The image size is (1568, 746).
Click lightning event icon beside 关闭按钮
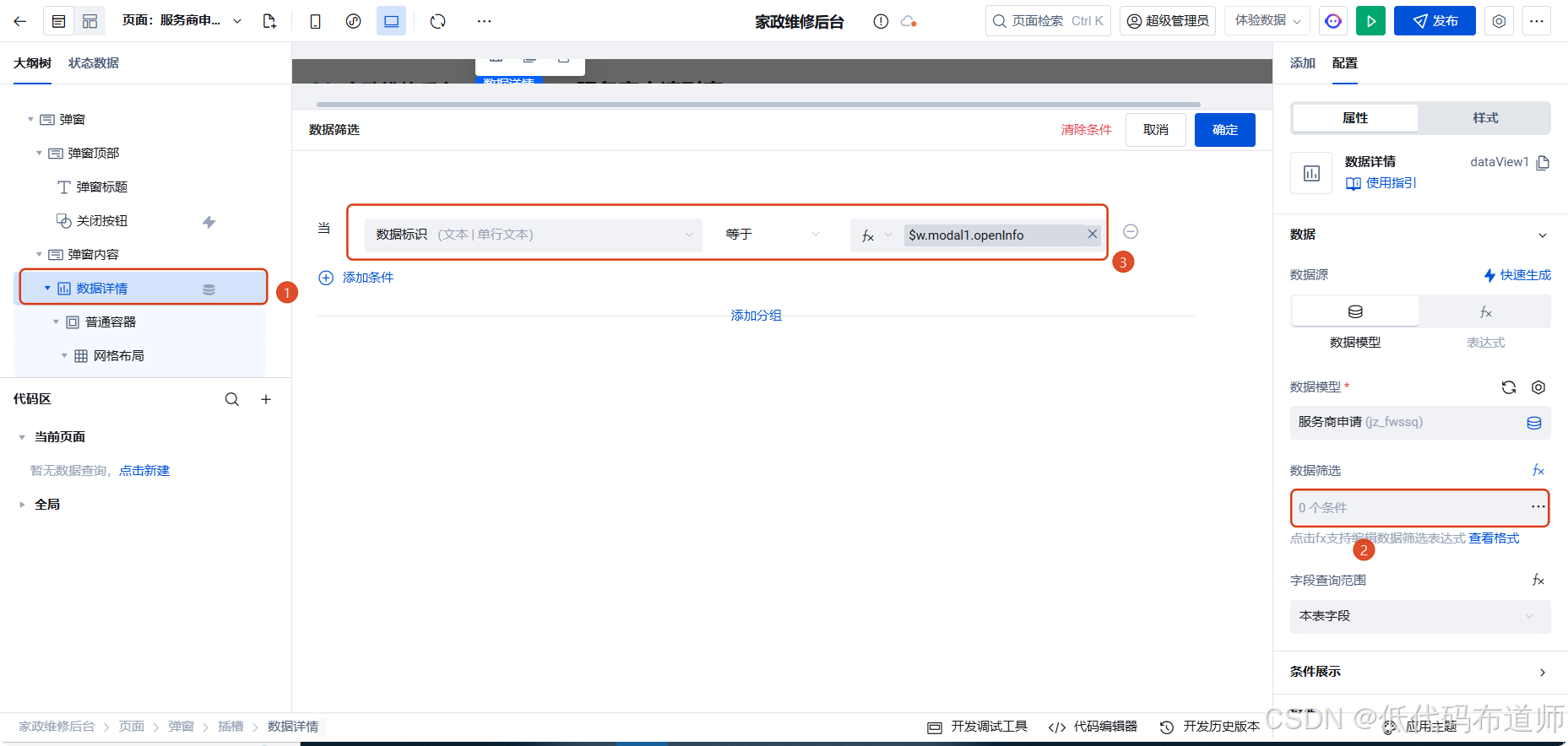coord(209,222)
